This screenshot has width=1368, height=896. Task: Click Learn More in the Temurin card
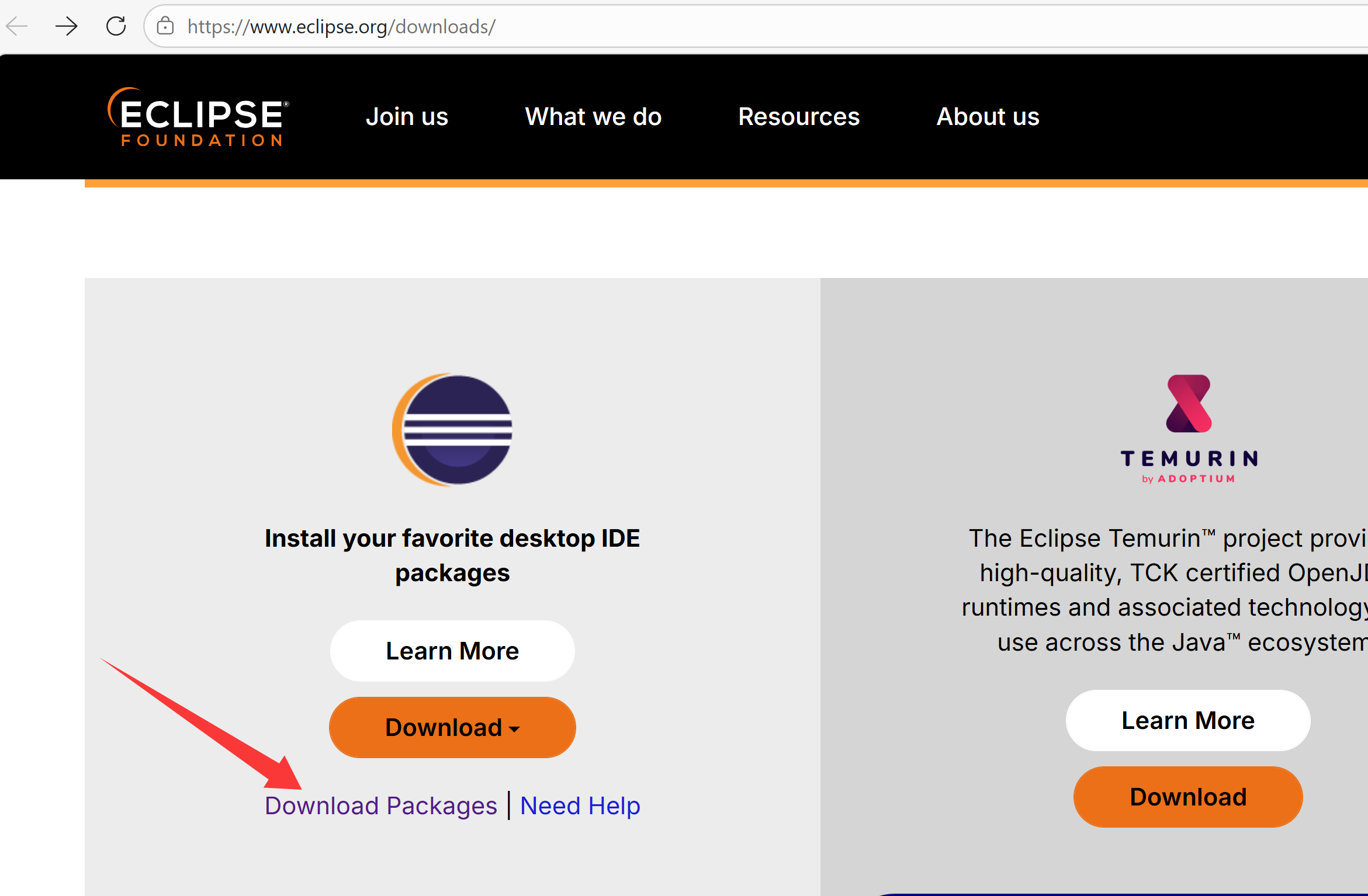pos(1188,720)
